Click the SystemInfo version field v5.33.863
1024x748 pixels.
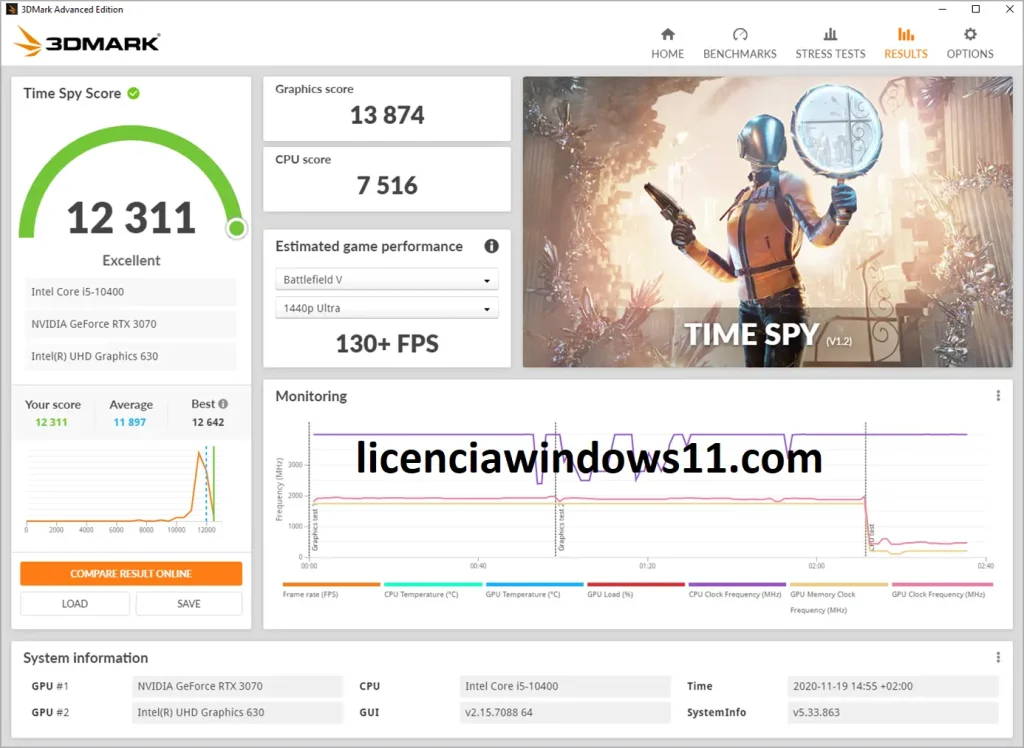893,713
